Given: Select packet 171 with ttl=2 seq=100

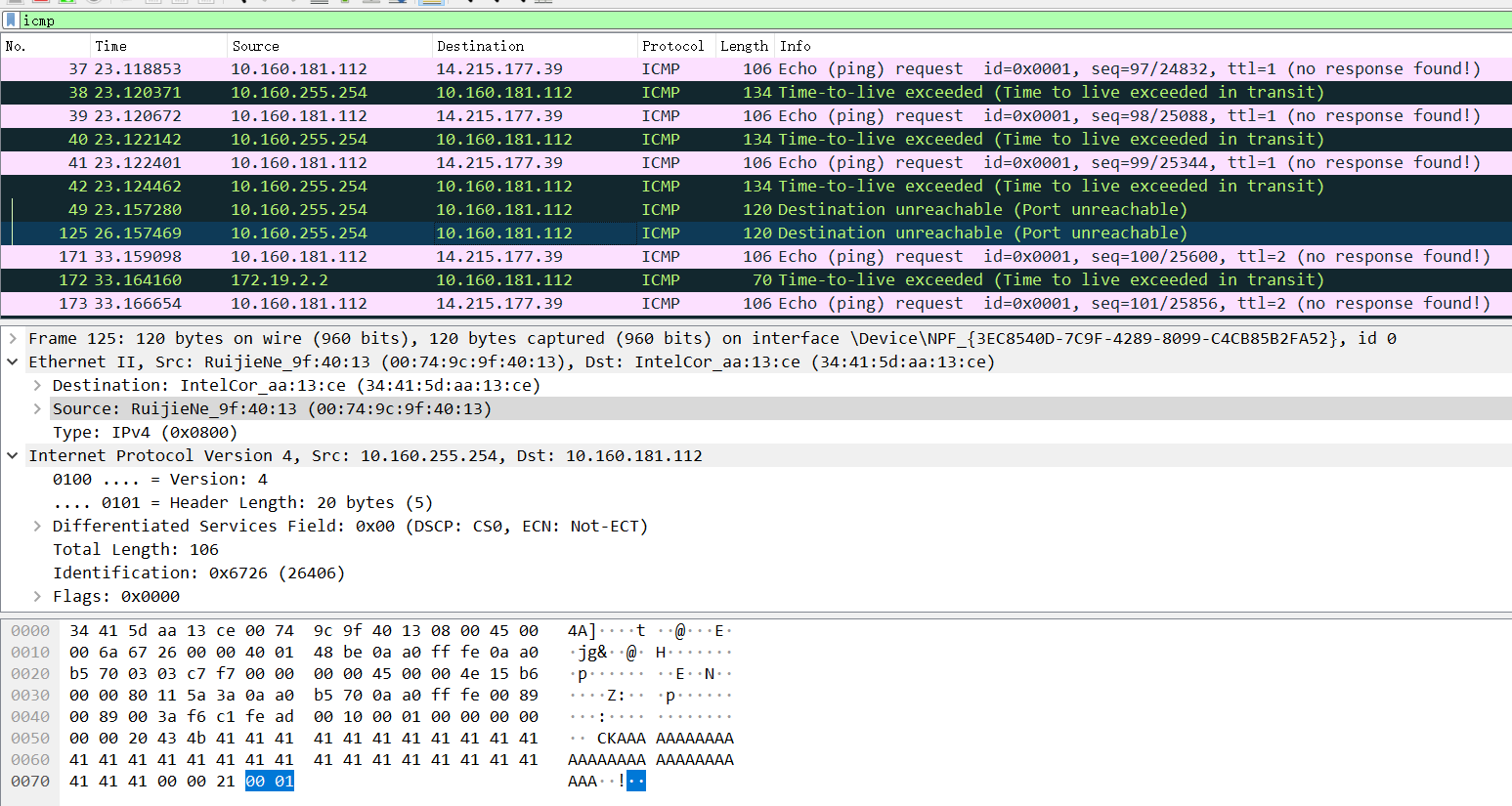Looking at the screenshot, I should pyautogui.click(x=756, y=257).
